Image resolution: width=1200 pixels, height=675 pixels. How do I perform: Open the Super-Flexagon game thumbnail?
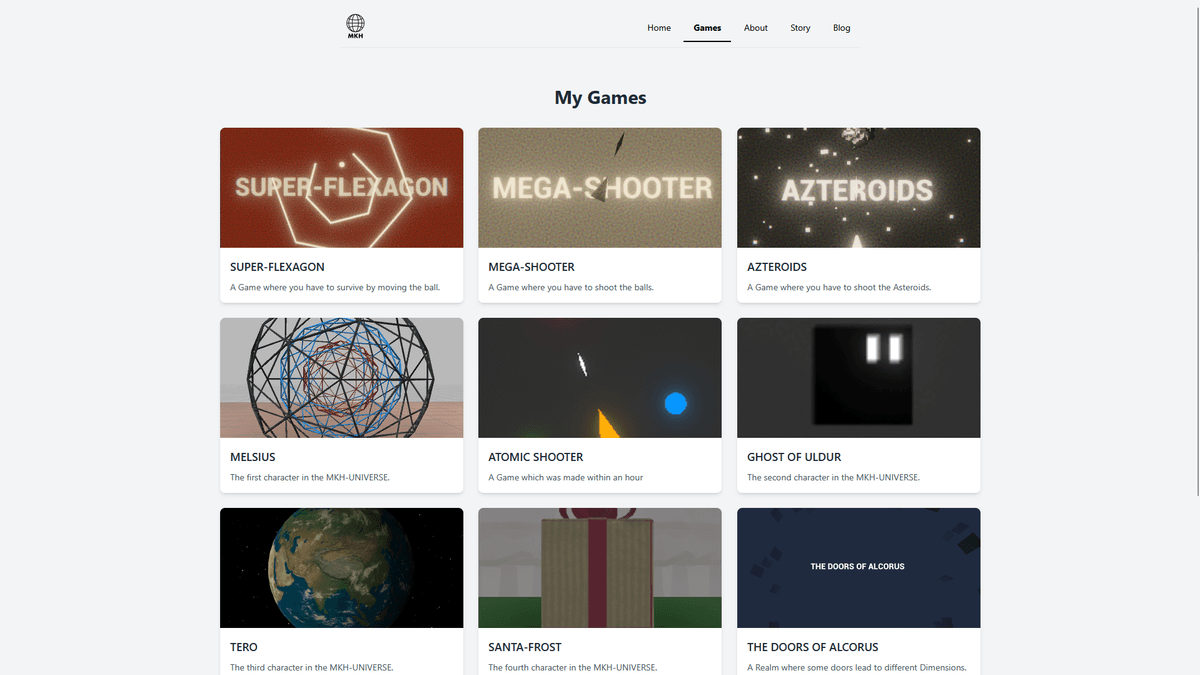341,188
